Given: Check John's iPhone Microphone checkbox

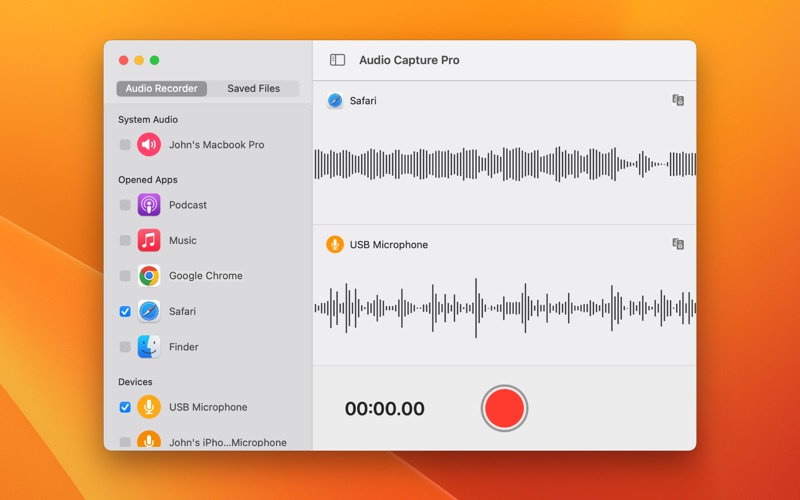Looking at the screenshot, I should pyautogui.click(x=125, y=442).
